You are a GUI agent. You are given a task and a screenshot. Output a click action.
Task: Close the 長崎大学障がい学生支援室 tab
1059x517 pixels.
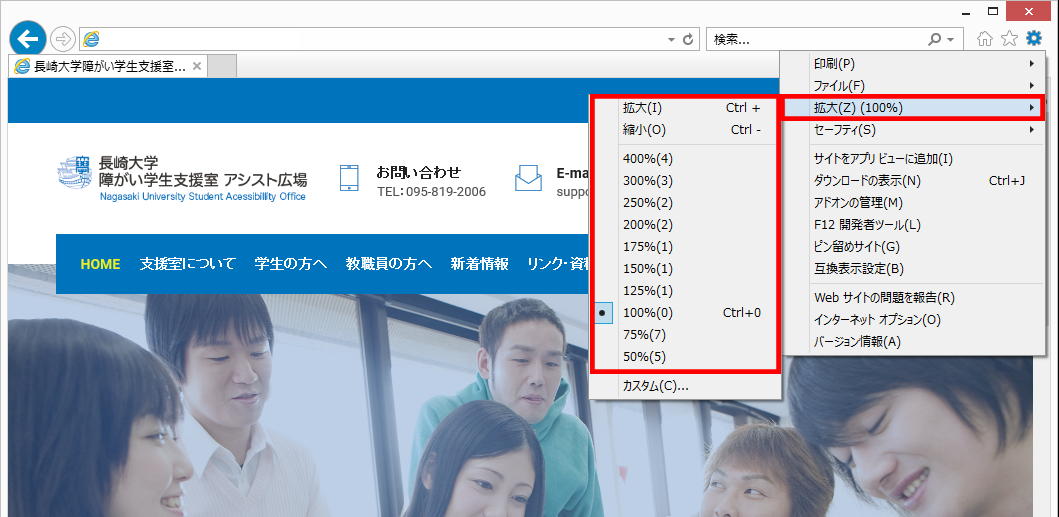coord(197,66)
